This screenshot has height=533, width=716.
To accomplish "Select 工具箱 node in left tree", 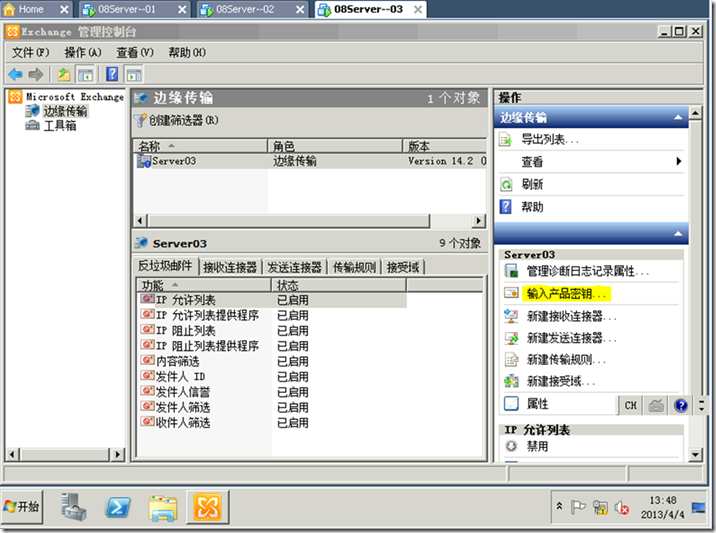I will (x=59, y=126).
